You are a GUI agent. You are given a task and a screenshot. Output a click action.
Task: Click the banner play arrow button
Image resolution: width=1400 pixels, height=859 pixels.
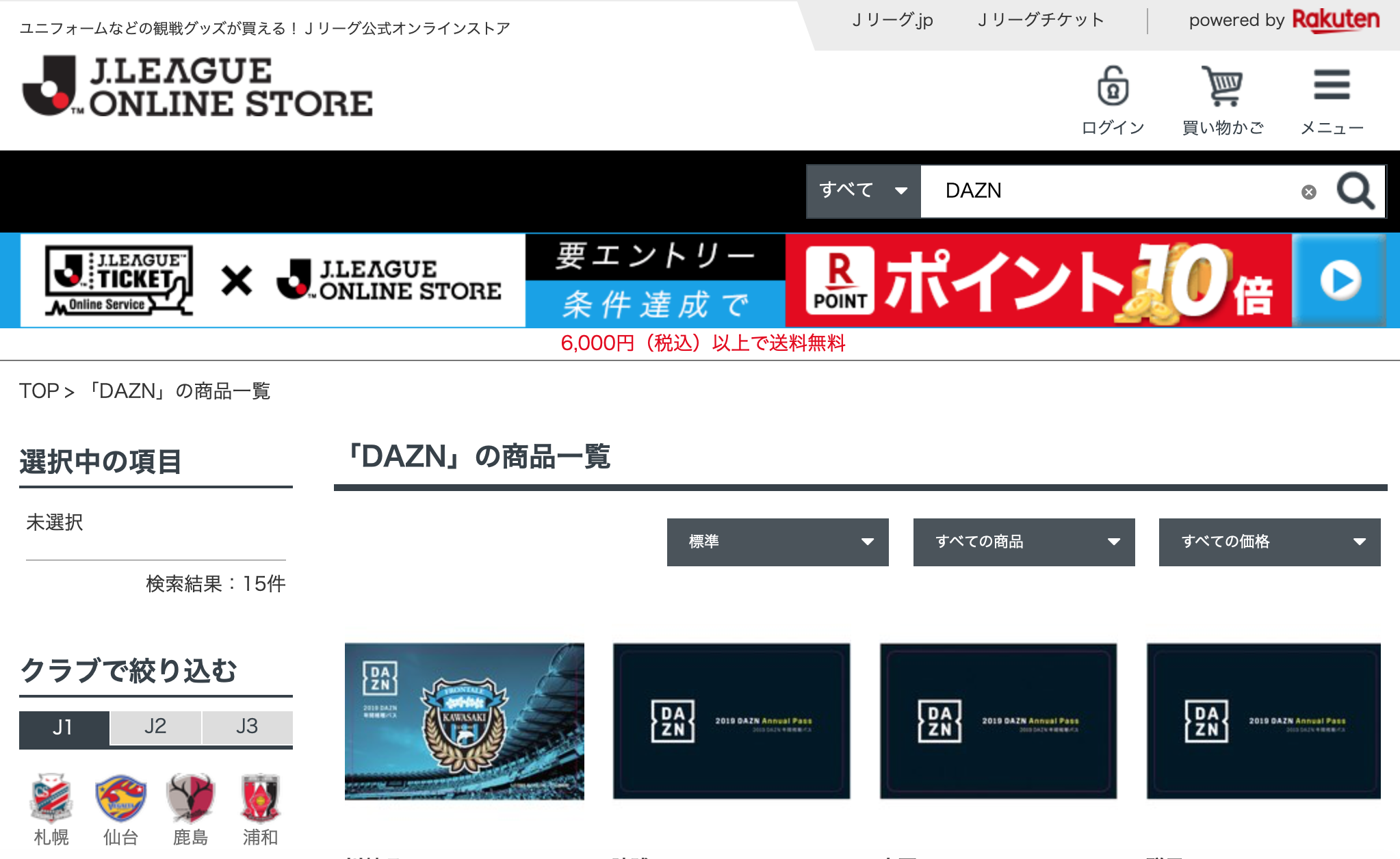pyautogui.click(x=1340, y=280)
